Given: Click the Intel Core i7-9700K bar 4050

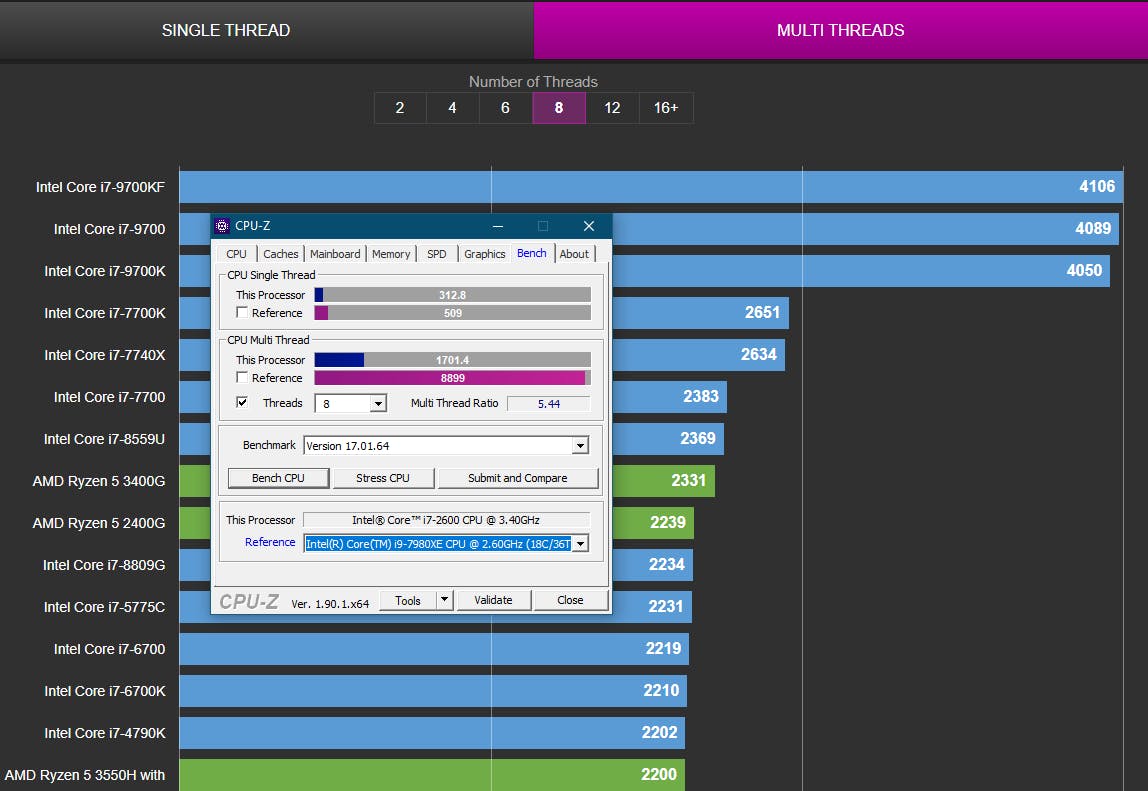Looking at the screenshot, I should 861,270.
